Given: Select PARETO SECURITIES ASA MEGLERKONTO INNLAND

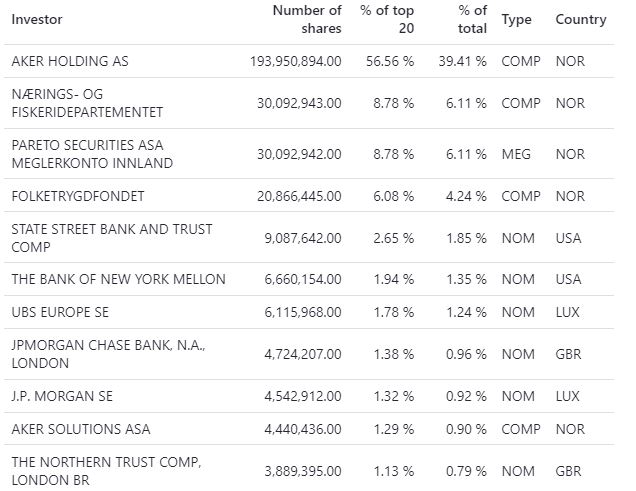Looking at the screenshot, I should point(92,154).
